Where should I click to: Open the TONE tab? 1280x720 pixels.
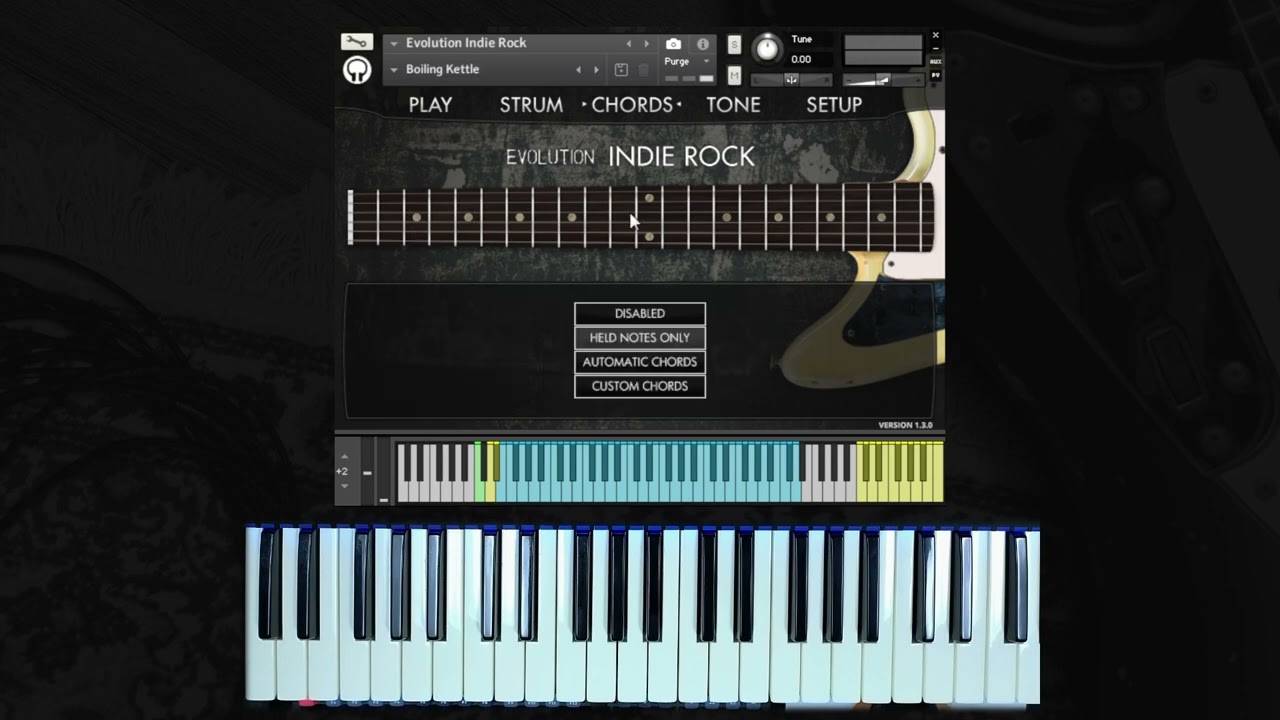(733, 105)
